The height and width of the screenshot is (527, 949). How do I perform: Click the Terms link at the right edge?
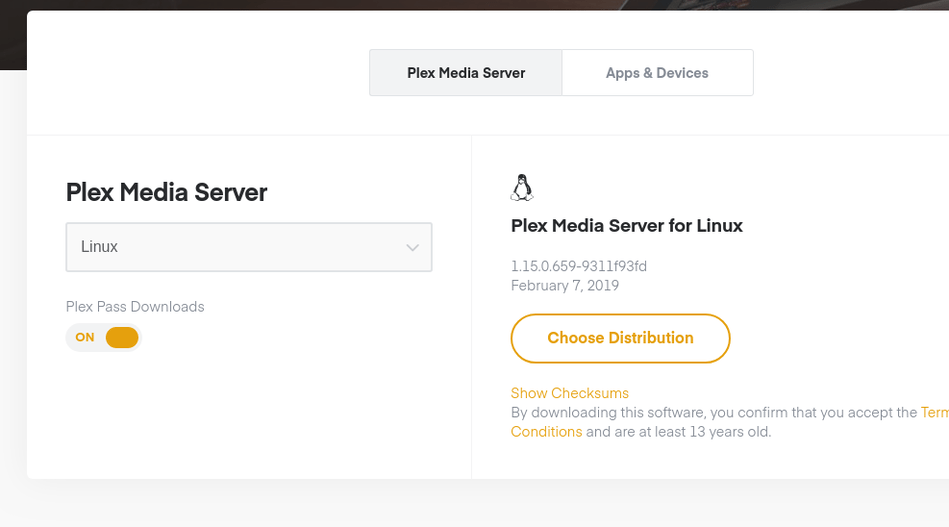point(934,412)
